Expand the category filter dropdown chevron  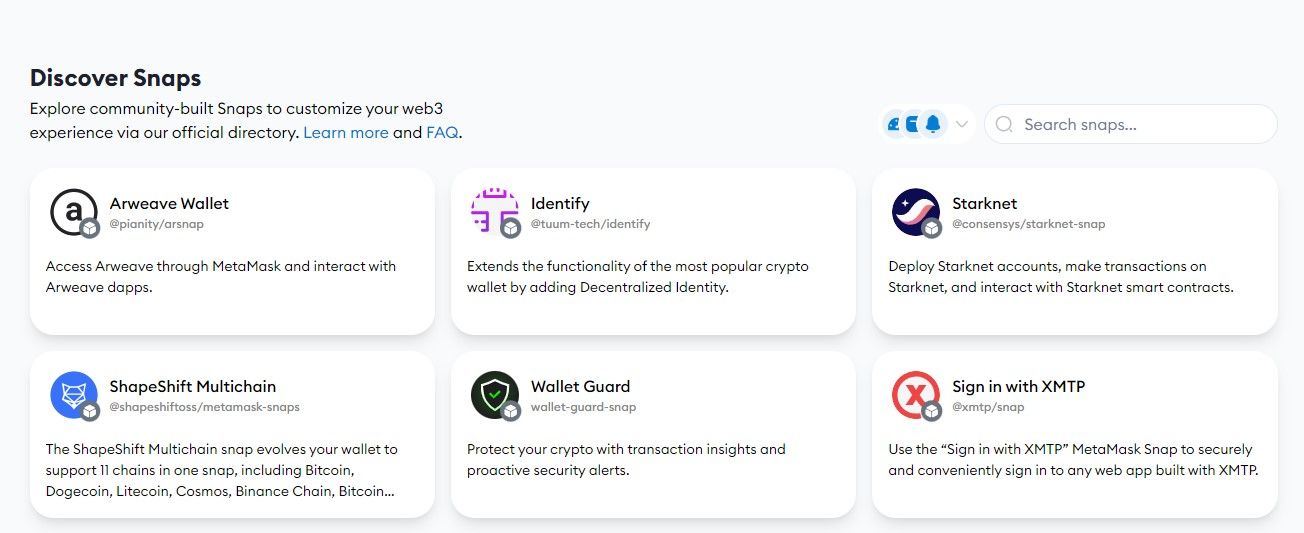coord(962,125)
